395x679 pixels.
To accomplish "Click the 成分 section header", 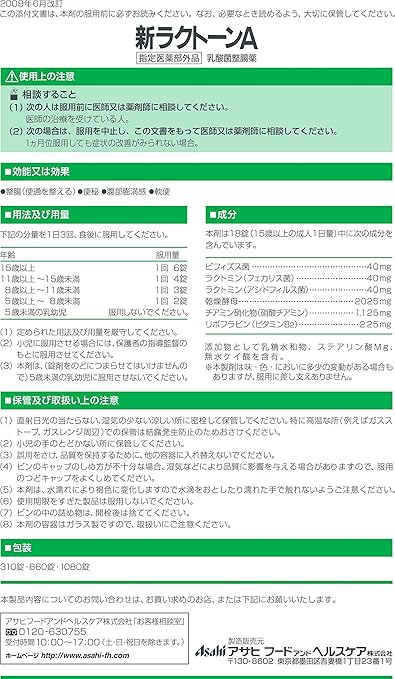I will click(x=299, y=214).
